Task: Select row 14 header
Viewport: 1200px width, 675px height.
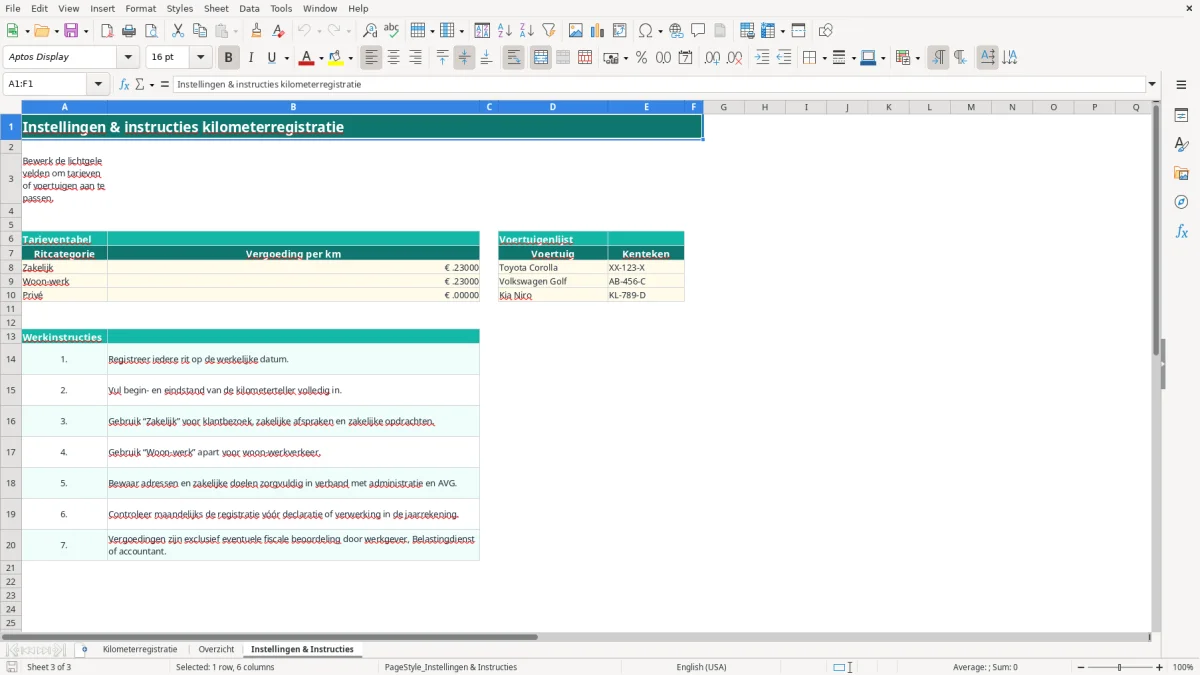Action: click(11, 359)
